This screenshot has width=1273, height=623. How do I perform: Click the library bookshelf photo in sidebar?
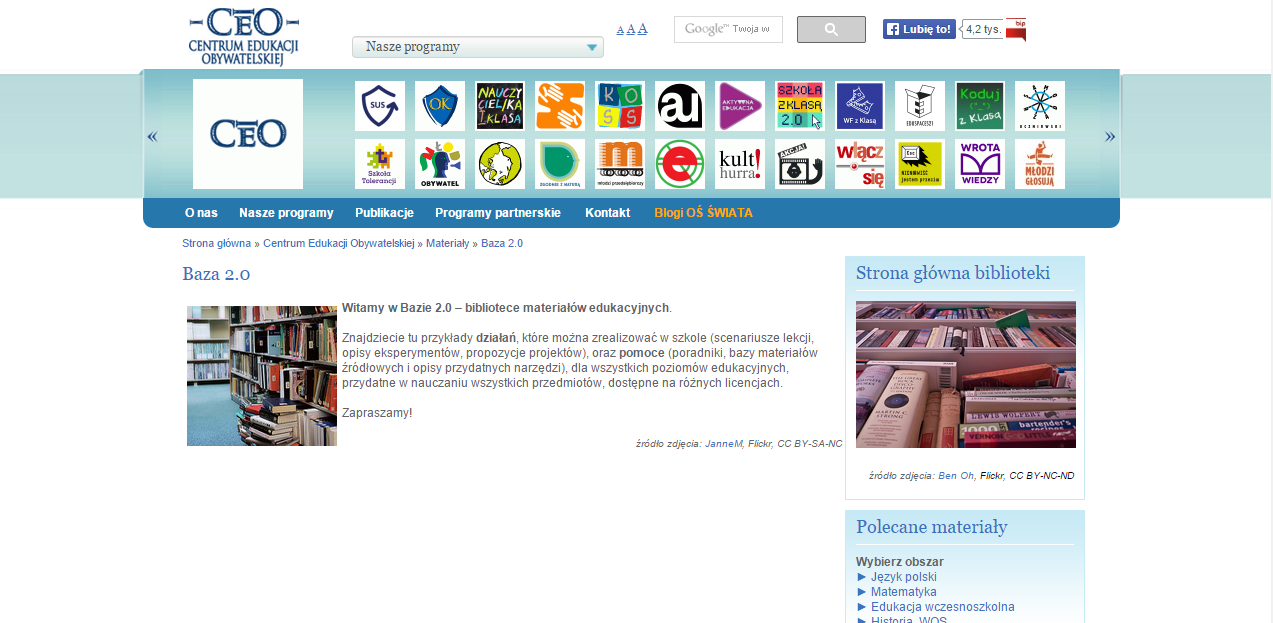point(966,374)
